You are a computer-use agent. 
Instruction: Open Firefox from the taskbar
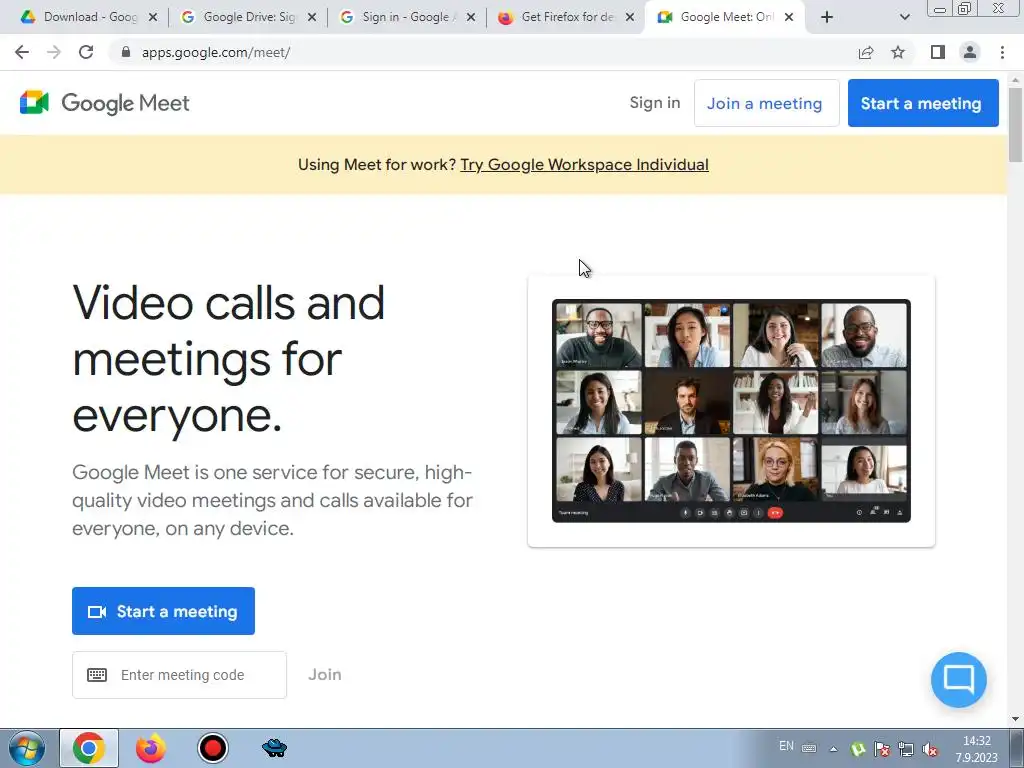click(151, 748)
